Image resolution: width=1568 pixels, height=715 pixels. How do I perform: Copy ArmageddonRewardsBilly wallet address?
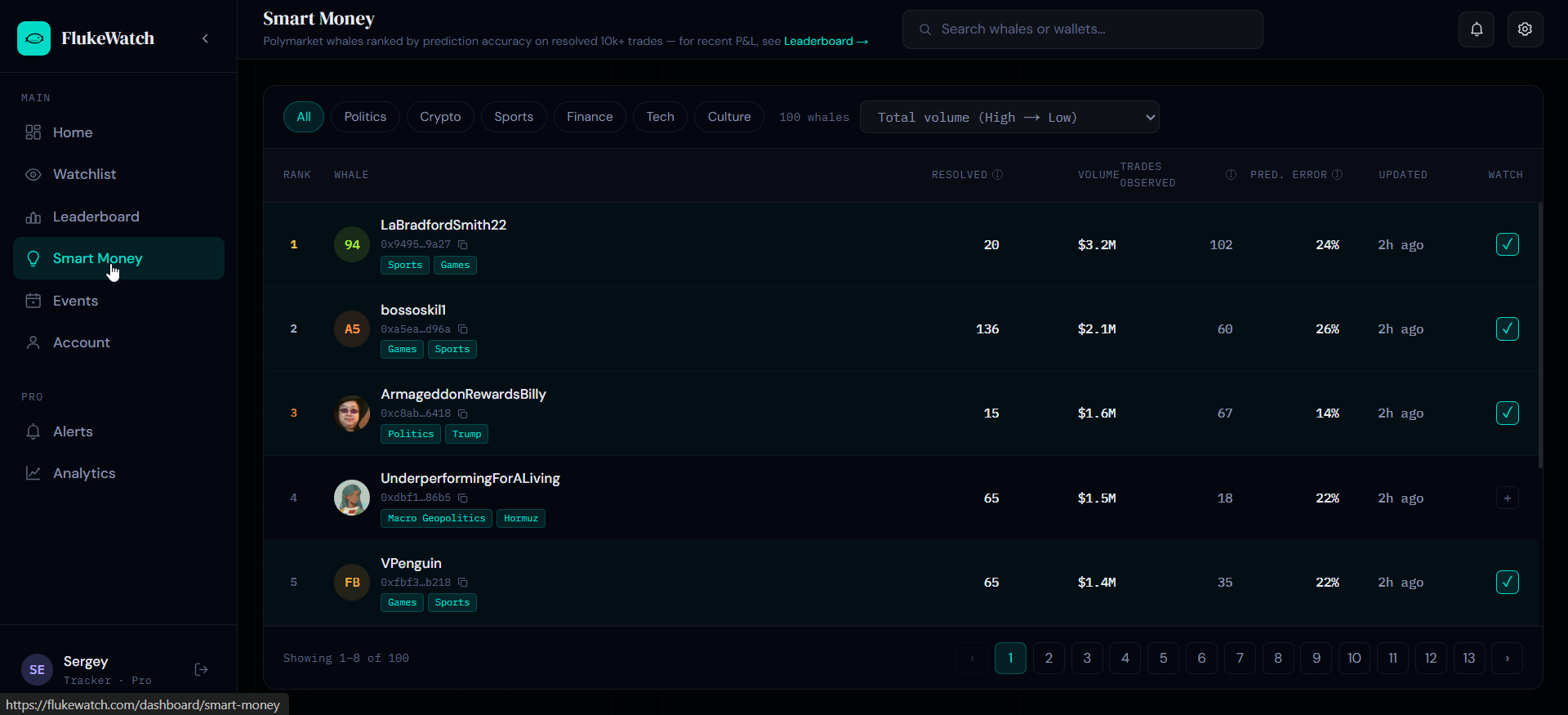(x=463, y=413)
